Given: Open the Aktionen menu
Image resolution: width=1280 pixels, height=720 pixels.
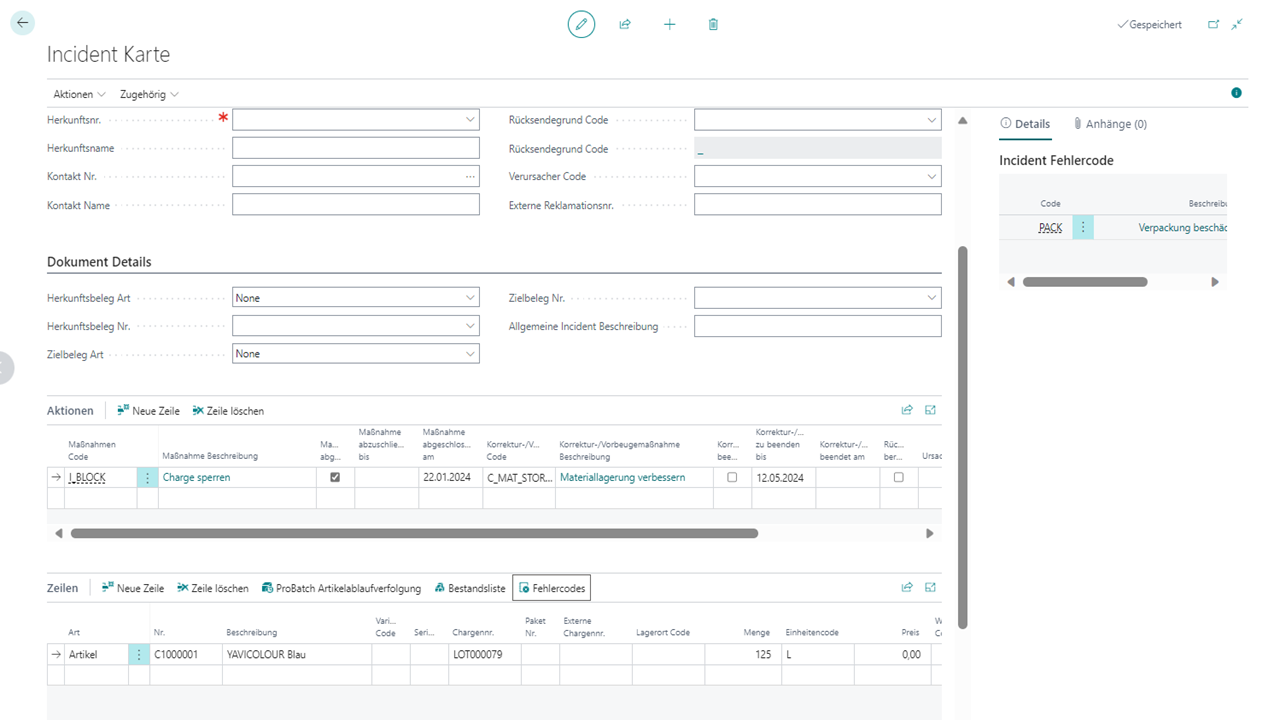Looking at the screenshot, I should click(79, 94).
